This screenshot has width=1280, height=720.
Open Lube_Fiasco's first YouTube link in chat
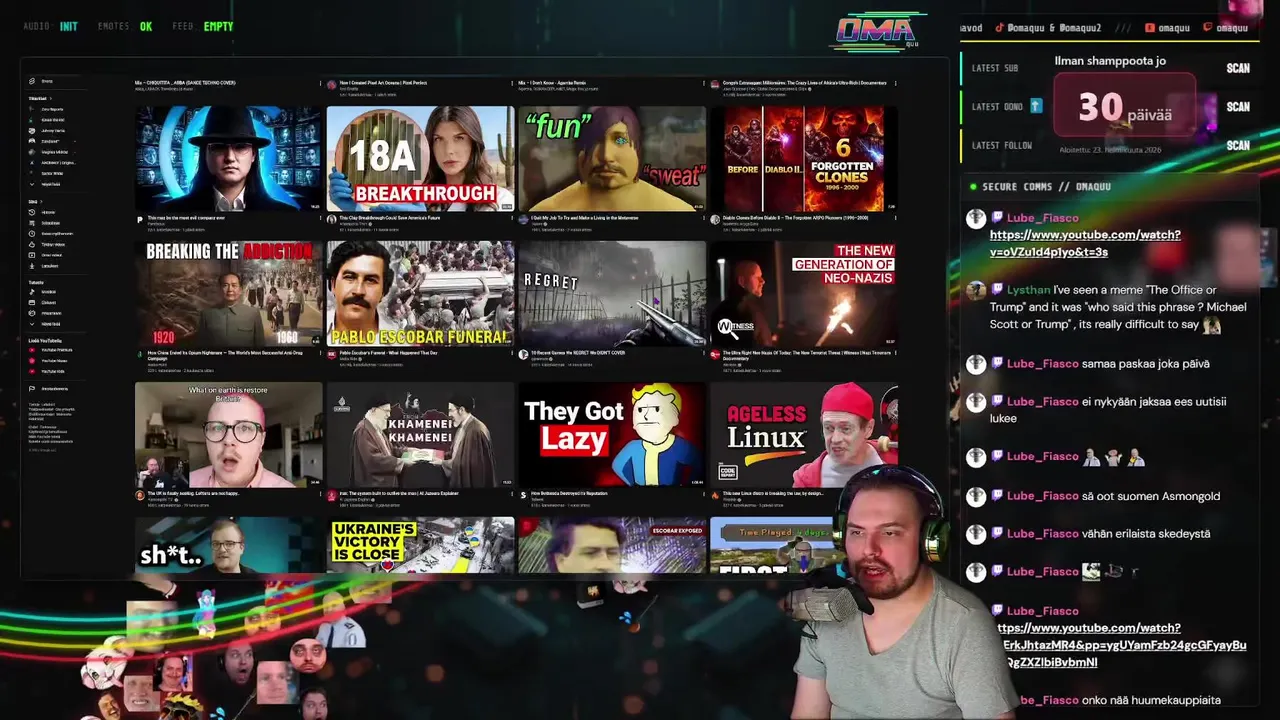click(1085, 243)
